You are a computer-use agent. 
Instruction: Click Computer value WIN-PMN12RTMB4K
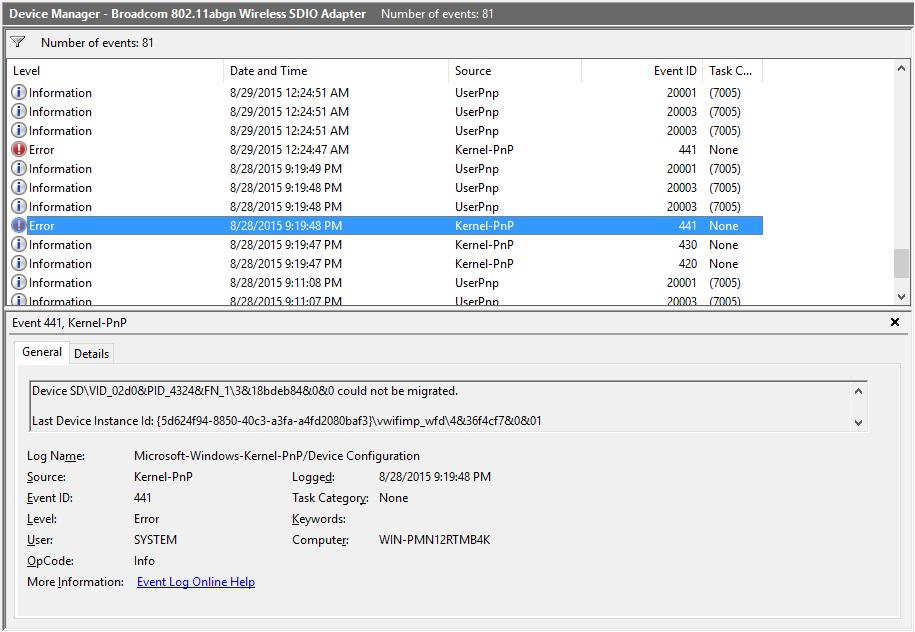[x=434, y=540]
